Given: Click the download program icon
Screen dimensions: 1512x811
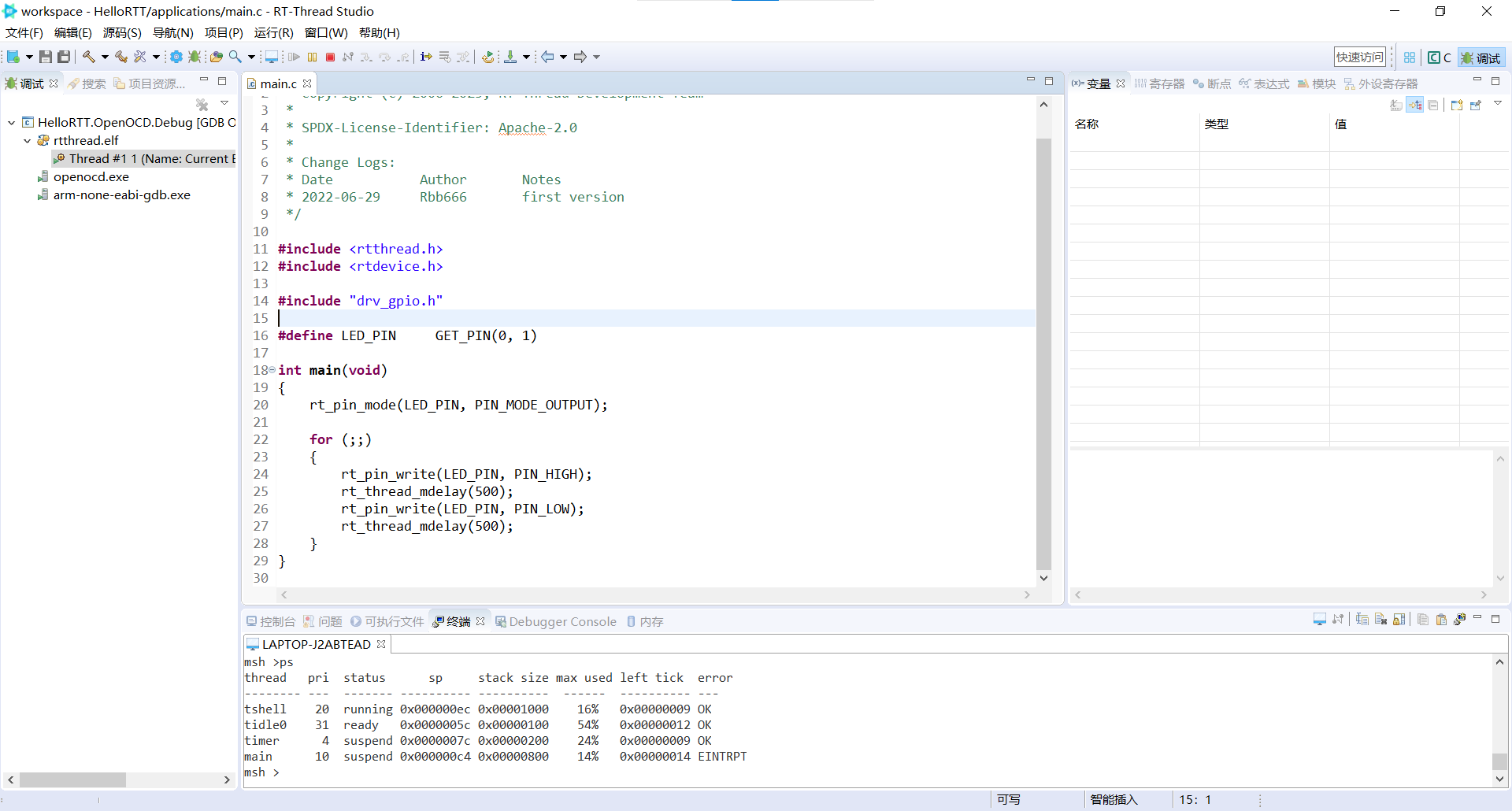Looking at the screenshot, I should [x=510, y=57].
